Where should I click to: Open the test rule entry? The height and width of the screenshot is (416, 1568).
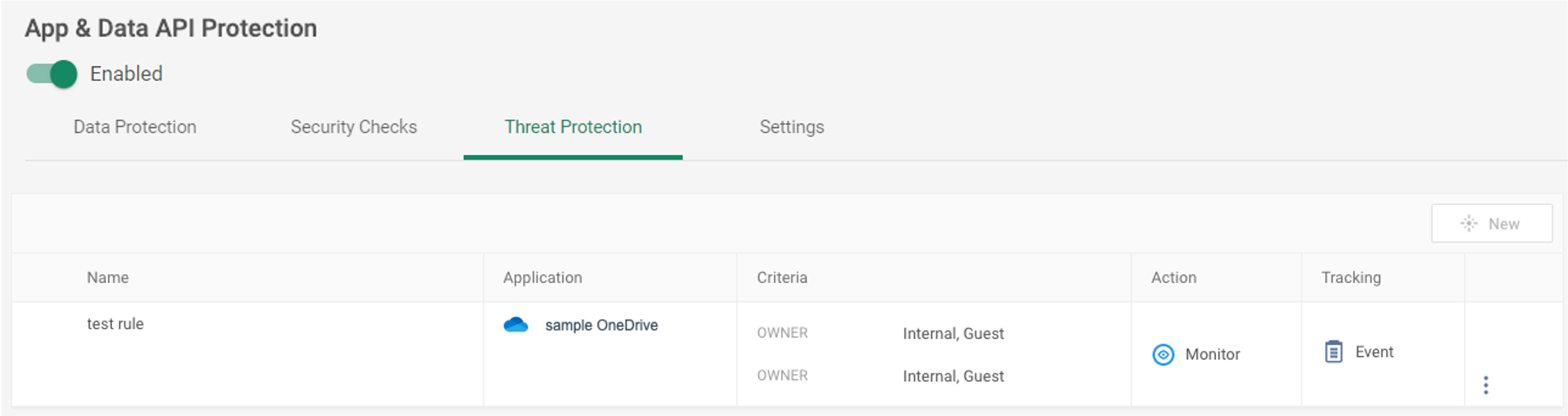(115, 324)
